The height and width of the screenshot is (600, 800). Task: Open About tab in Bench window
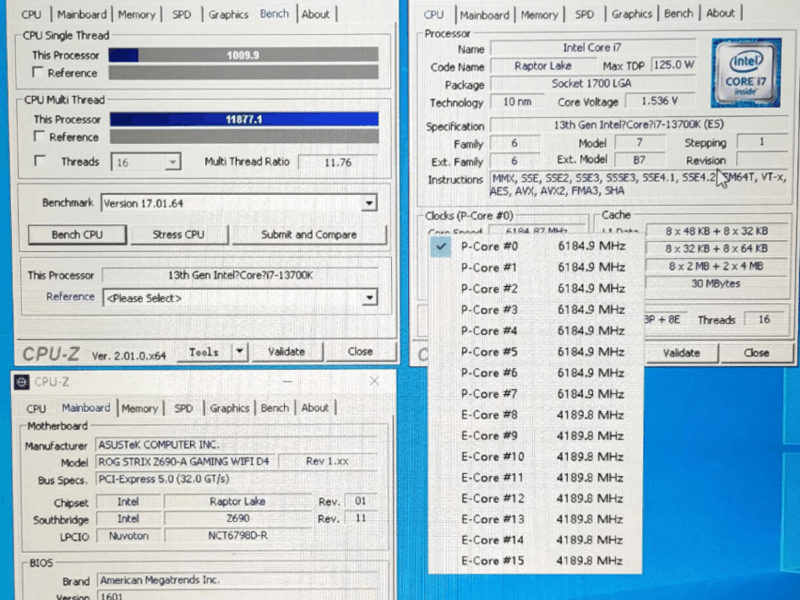pos(315,14)
